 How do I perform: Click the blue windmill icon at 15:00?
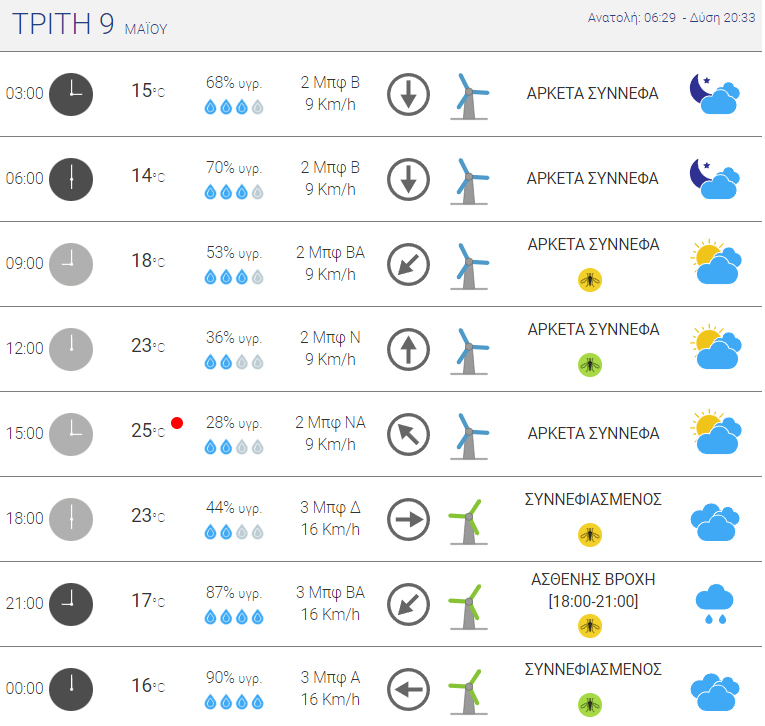pos(468,436)
